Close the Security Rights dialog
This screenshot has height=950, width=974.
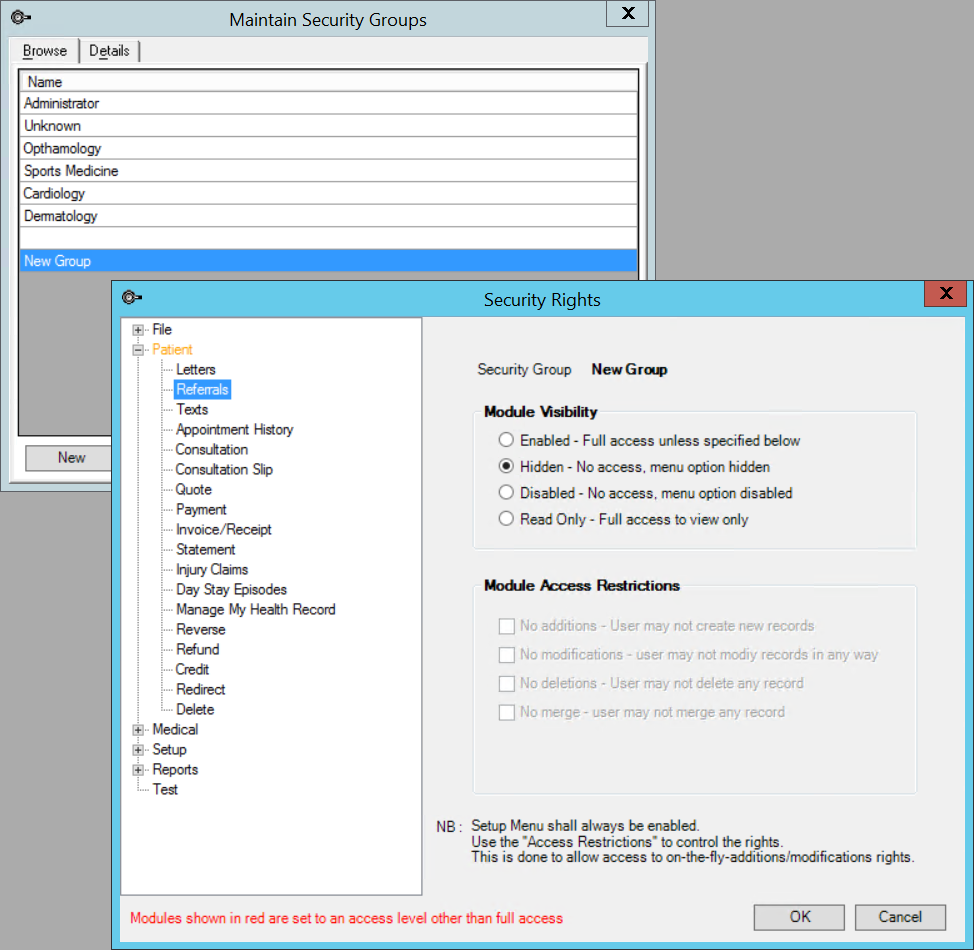tap(945, 293)
